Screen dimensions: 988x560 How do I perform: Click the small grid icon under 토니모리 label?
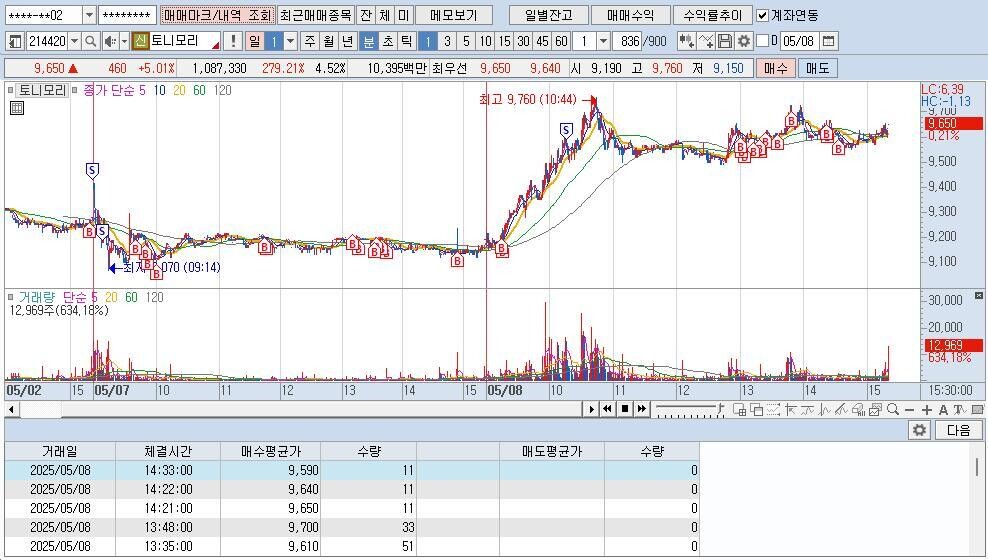pos(17,108)
